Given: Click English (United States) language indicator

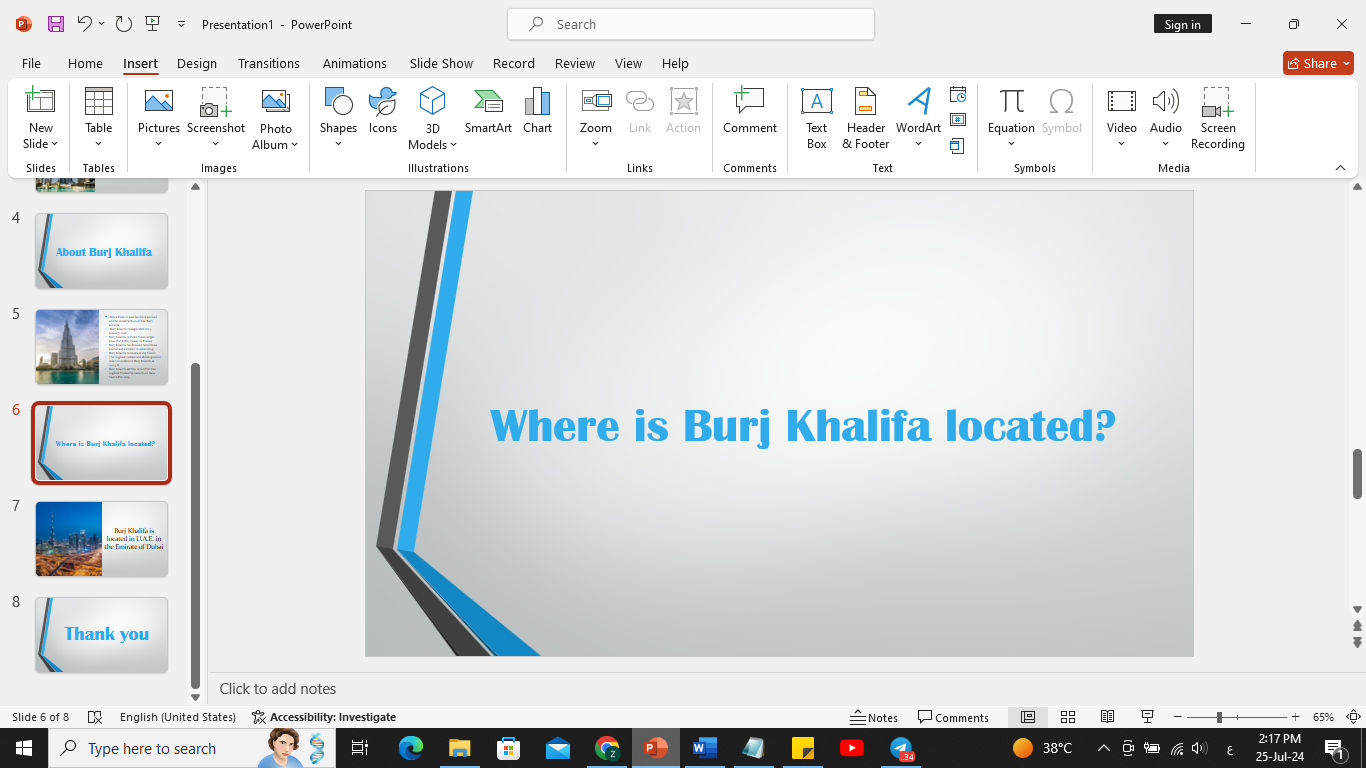Looking at the screenshot, I should pyautogui.click(x=178, y=717).
